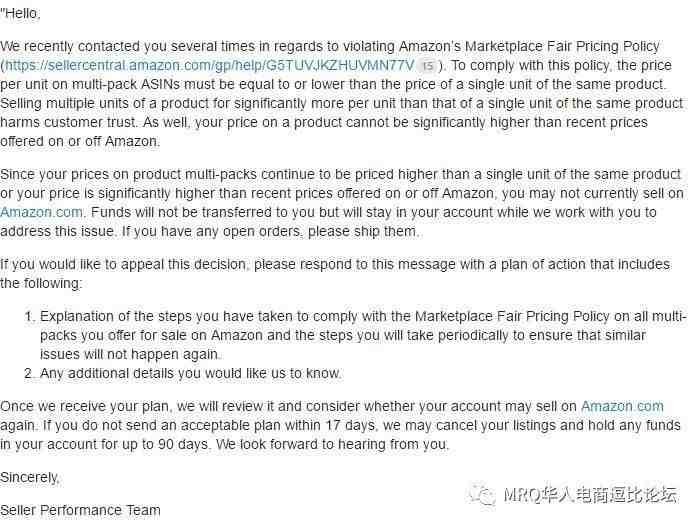Open the Amazon.com link before 'Funds will not'
Viewport: 699px width, 526px height.
click(x=41, y=212)
